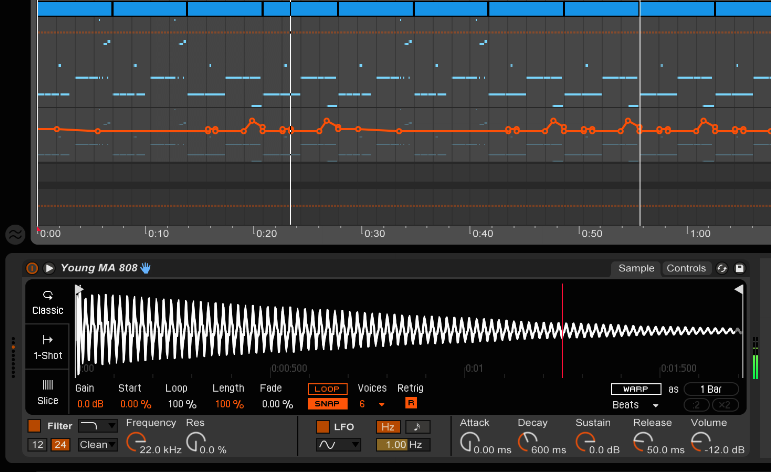This screenshot has height=472, width=771.
Task: Select Classic playback mode
Action: (x=48, y=302)
